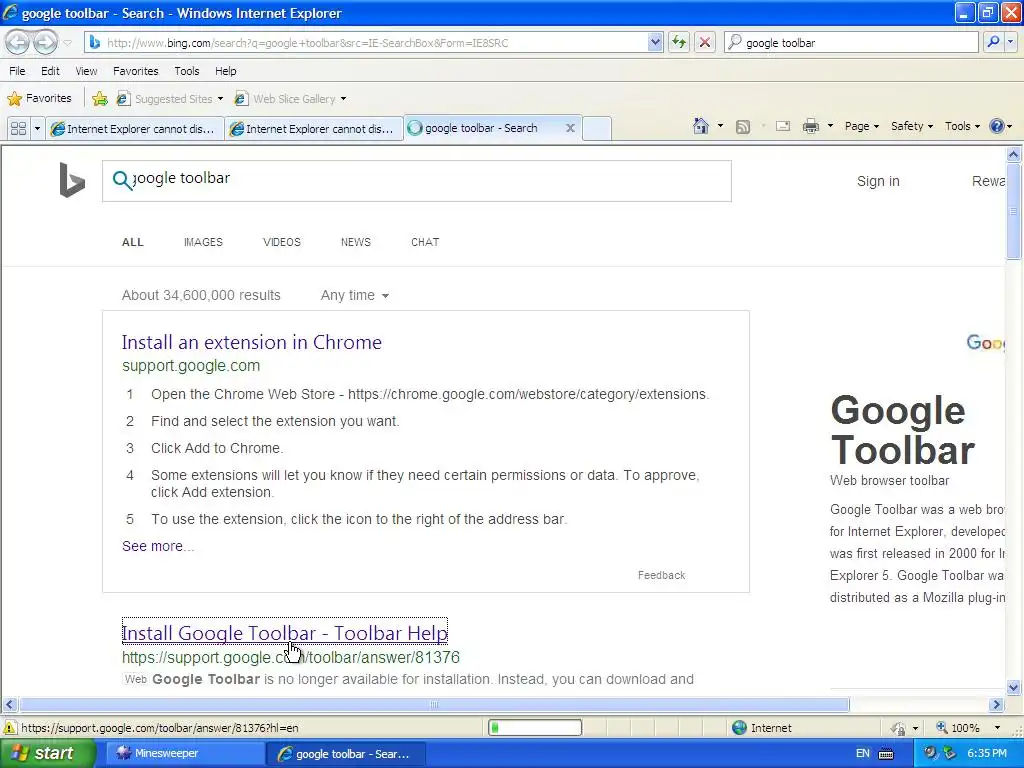Click the Refresh page icon

[679, 42]
